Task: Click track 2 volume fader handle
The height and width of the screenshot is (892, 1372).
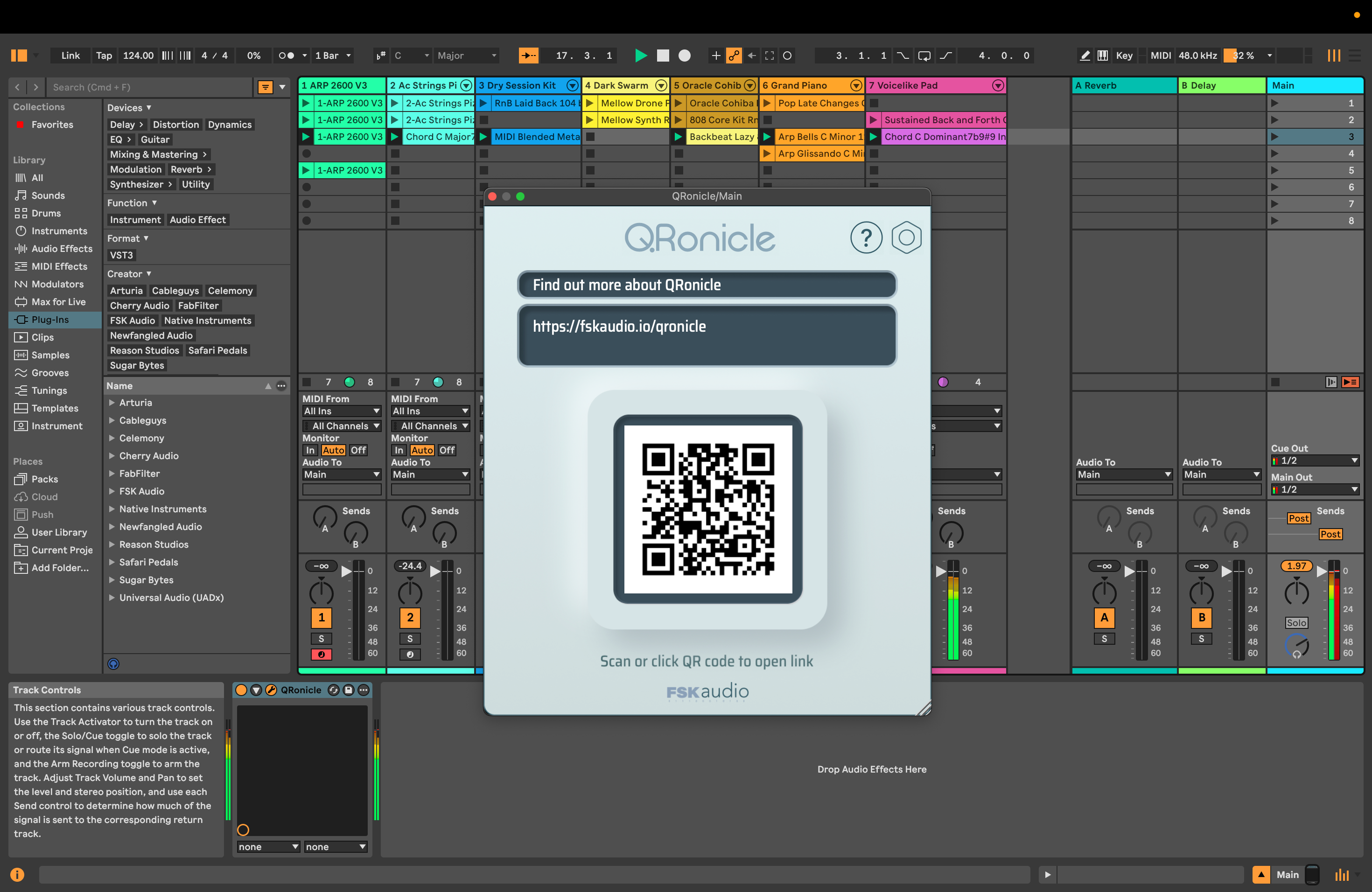Action: 434,571
